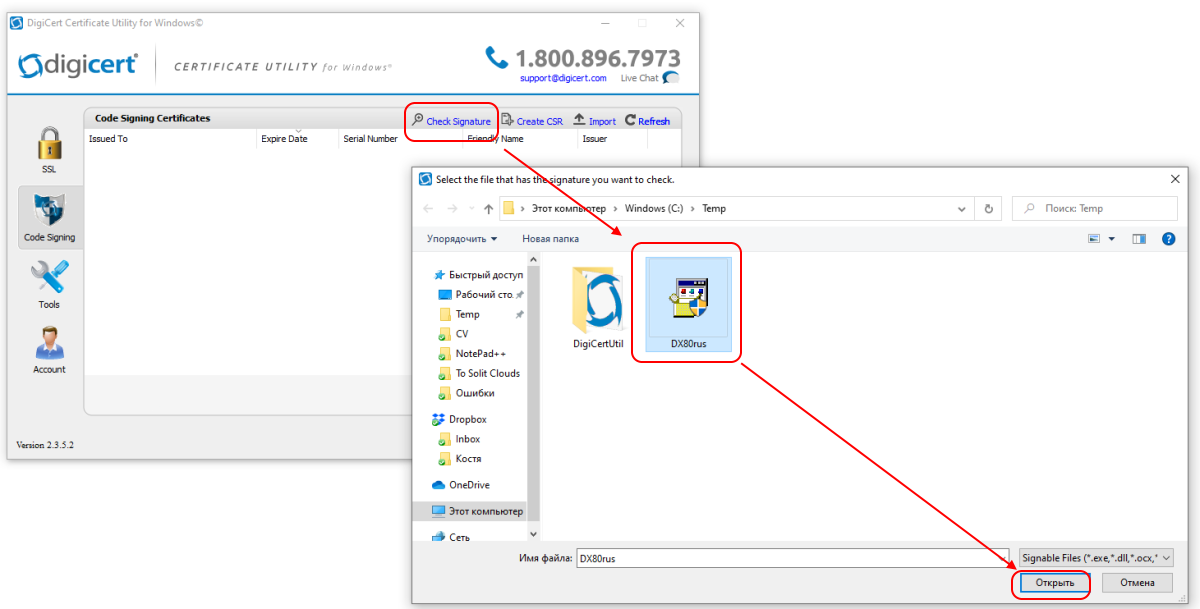Click Этот компьютер in address breadcrumb
This screenshot has width=1200, height=609.
pos(569,209)
